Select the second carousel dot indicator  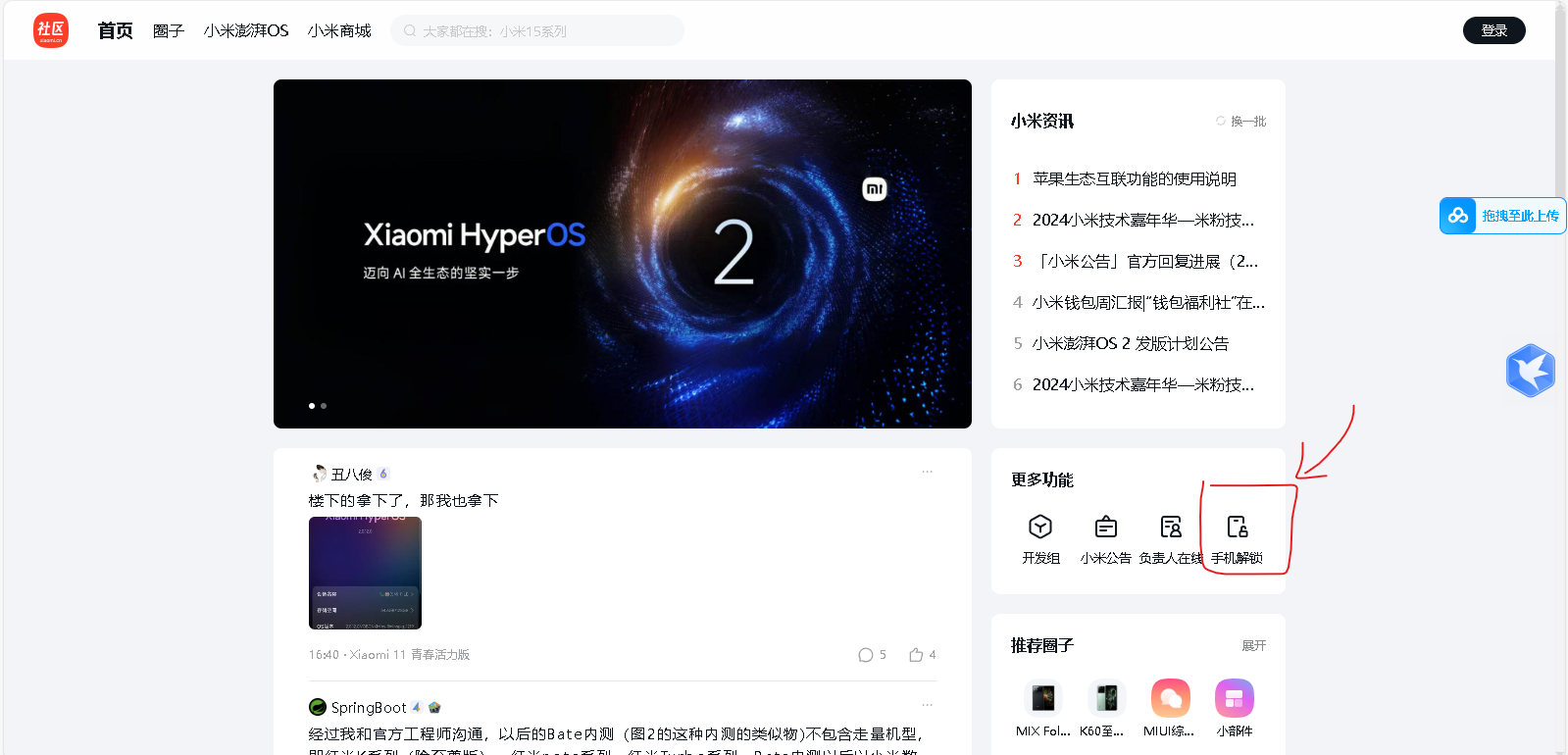(324, 406)
